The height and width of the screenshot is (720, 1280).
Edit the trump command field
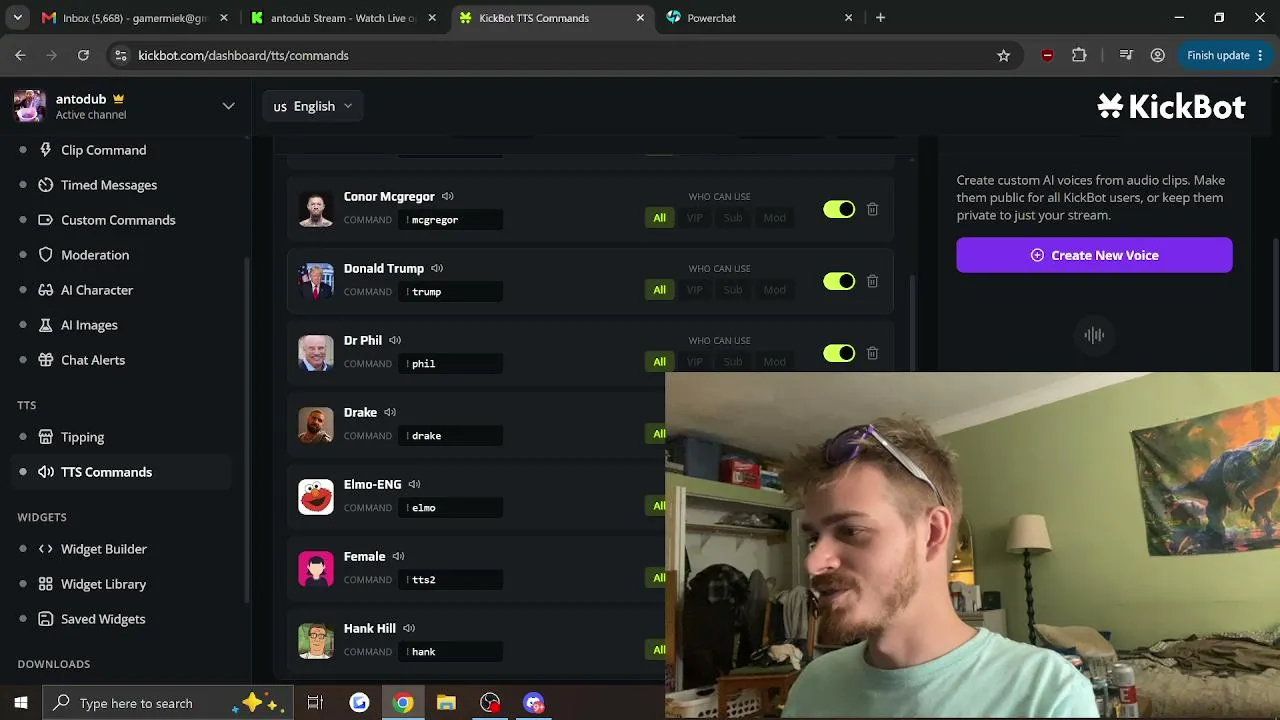point(452,292)
